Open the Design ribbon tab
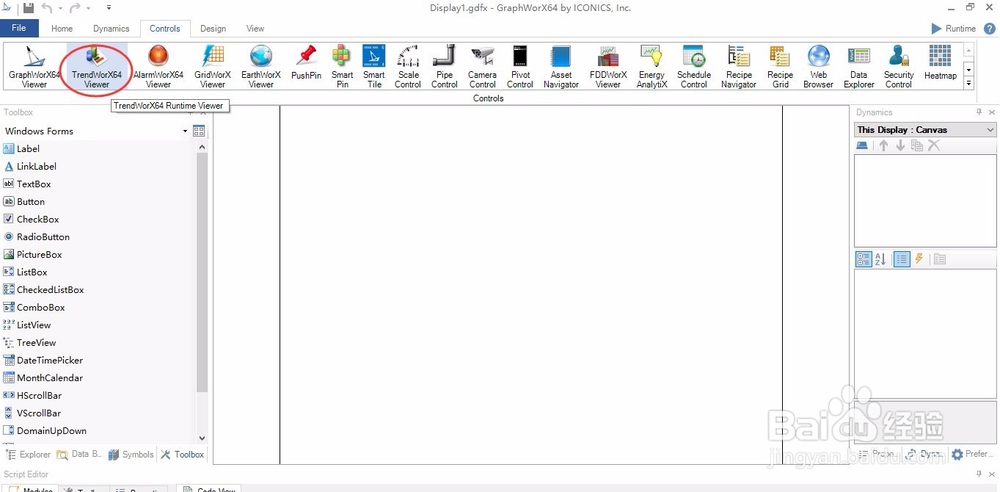Screen dimensions: 1000x492 pyautogui.click(x=213, y=28)
